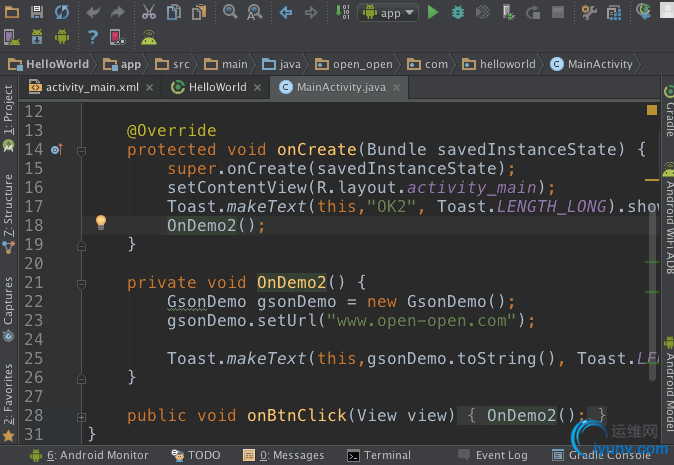The image size is (674, 465).
Task: Open Project Structure icon
Action: tap(614, 12)
